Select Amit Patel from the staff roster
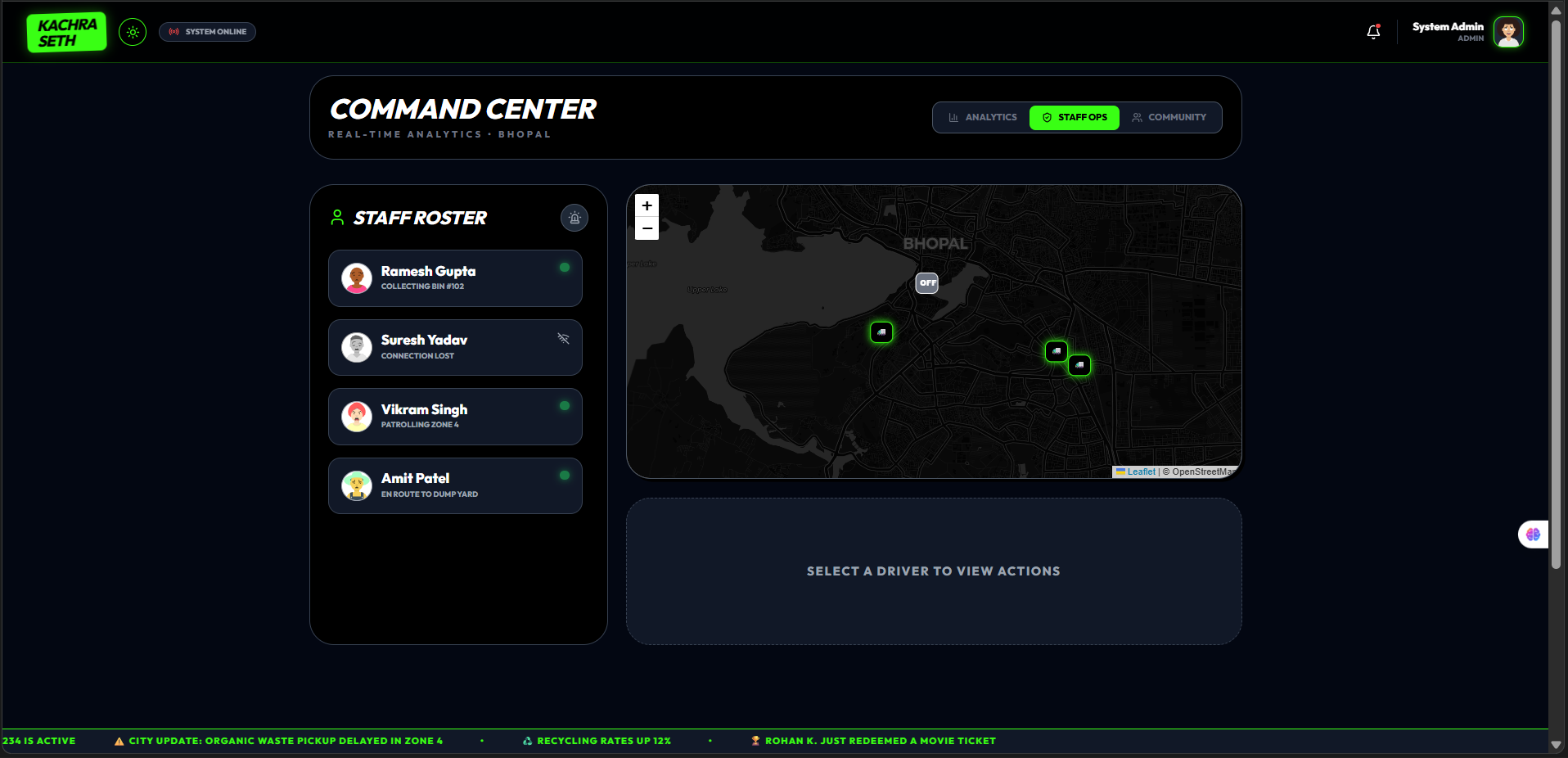This screenshot has width=1568, height=758. click(x=455, y=485)
